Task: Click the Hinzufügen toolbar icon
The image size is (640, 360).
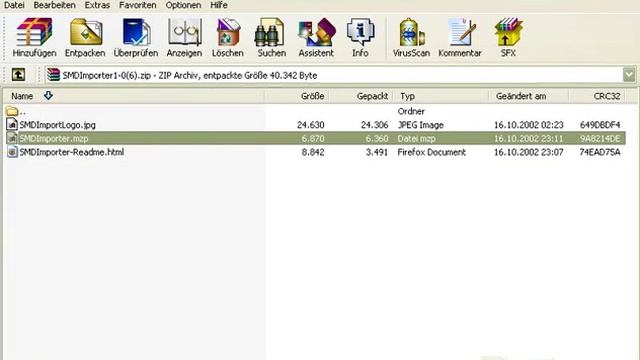Action: point(34,32)
